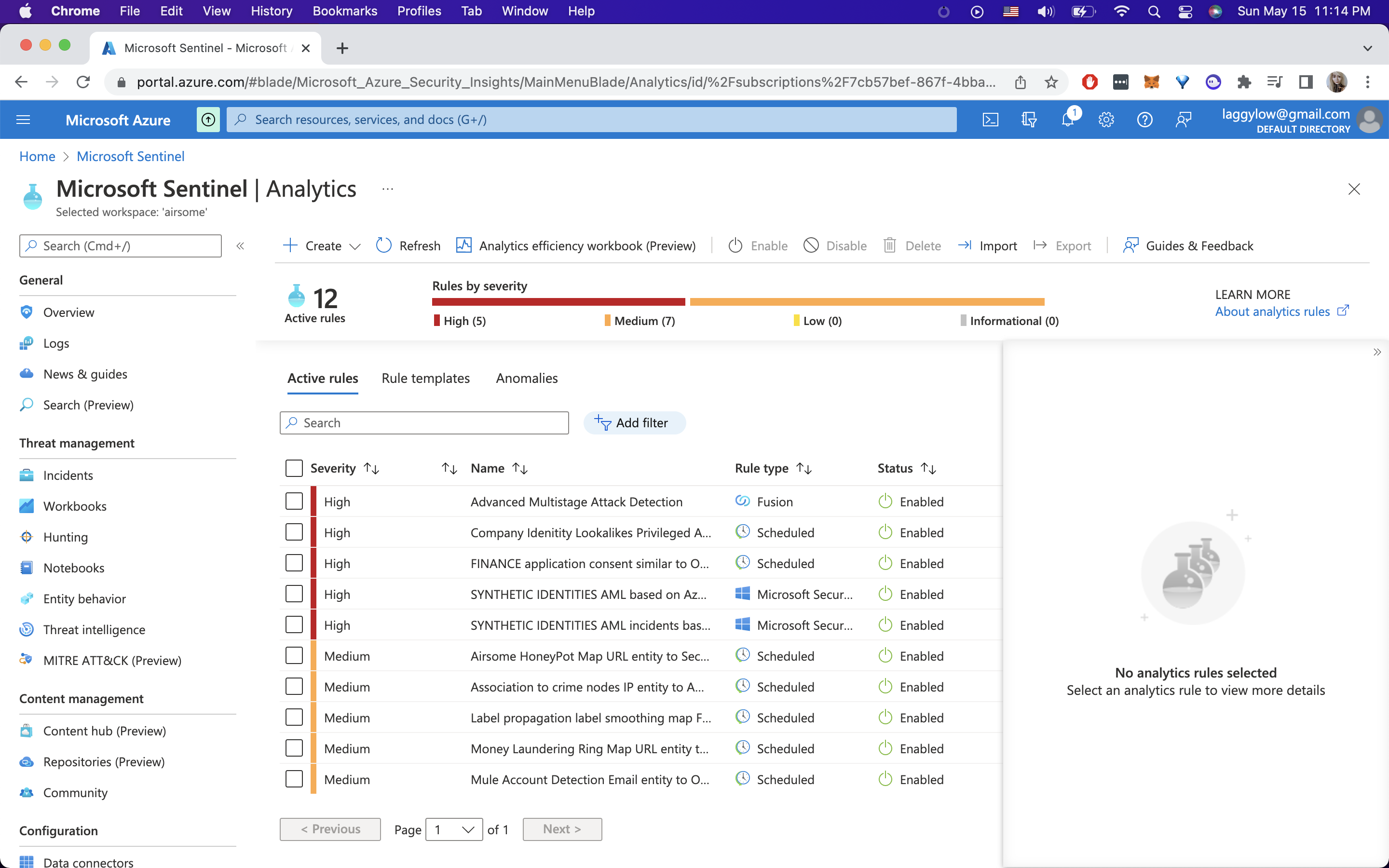Click the Refresh rules icon
The height and width of the screenshot is (868, 1389).
click(x=383, y=246)
